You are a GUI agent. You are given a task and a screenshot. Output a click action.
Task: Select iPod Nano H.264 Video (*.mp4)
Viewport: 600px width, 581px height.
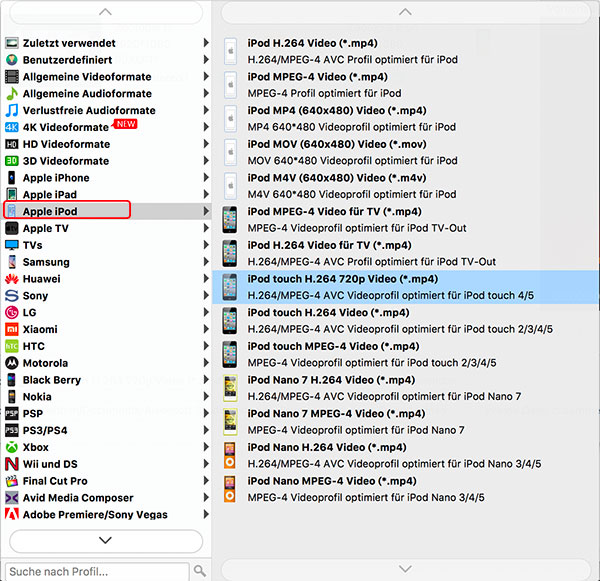406,455
